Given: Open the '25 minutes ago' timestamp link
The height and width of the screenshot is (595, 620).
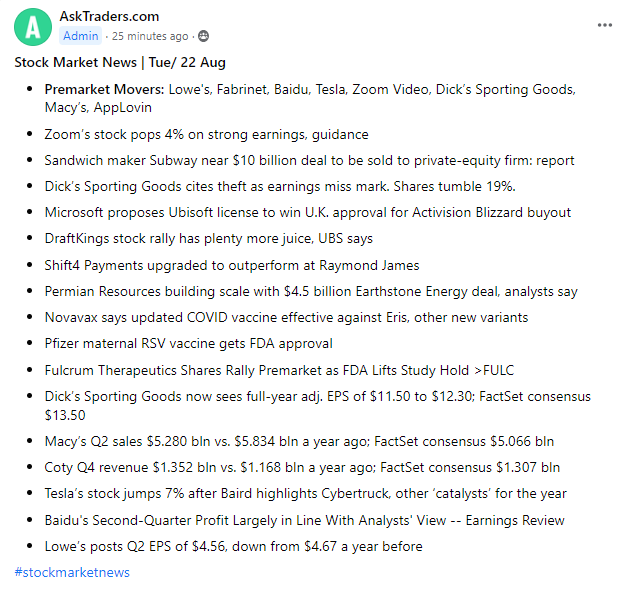Looking at the screenshot, I should coord(150,37).
